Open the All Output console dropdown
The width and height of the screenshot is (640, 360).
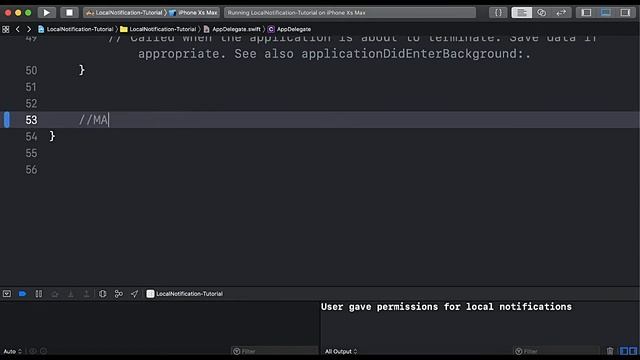pos(341,351)
